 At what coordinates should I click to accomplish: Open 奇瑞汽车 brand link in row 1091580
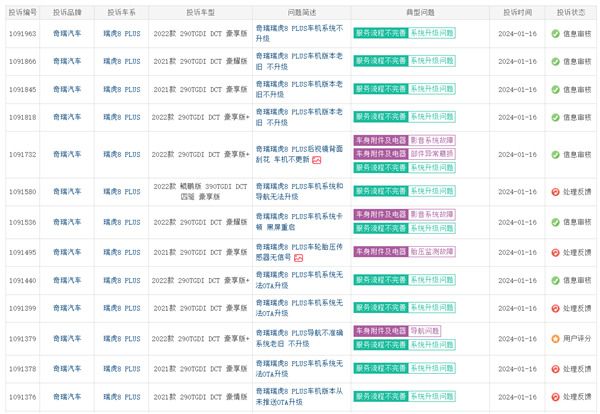tap(67, 192)
